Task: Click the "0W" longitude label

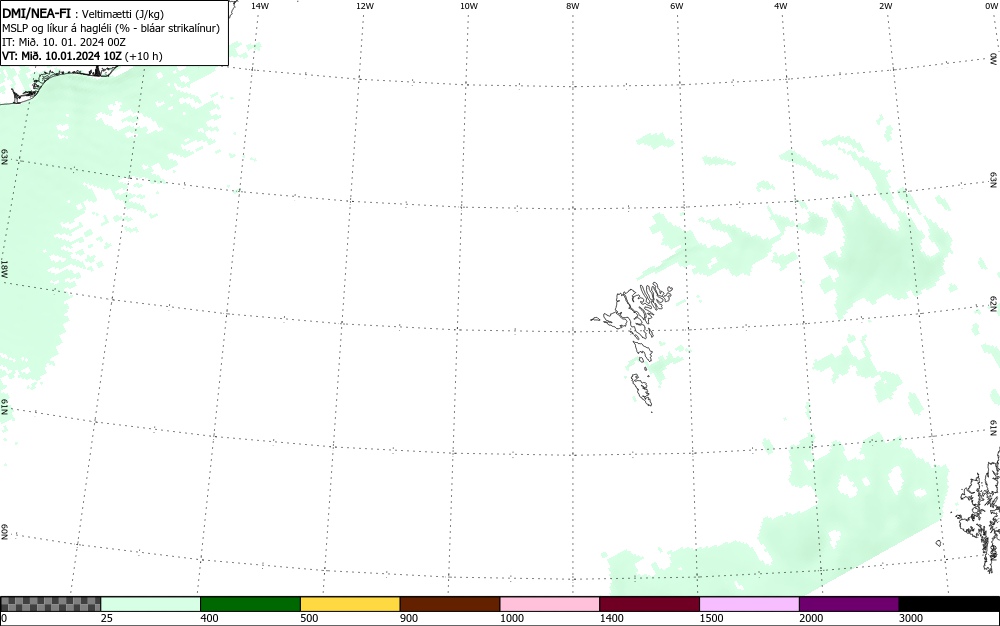Action: pyautogui.click(x=991, y=6)
